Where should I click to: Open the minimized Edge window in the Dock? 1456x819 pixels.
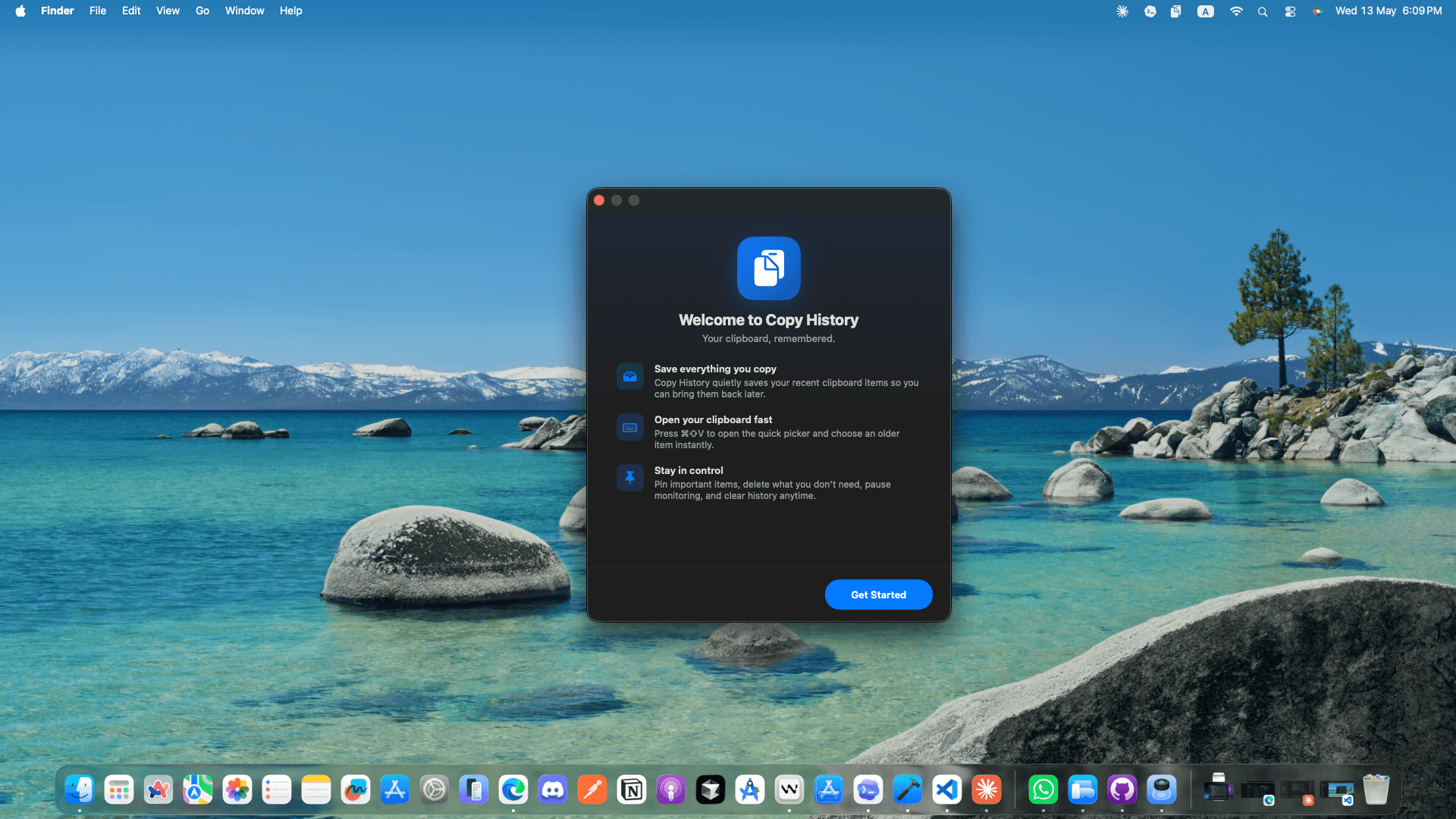click(1258, 792)
